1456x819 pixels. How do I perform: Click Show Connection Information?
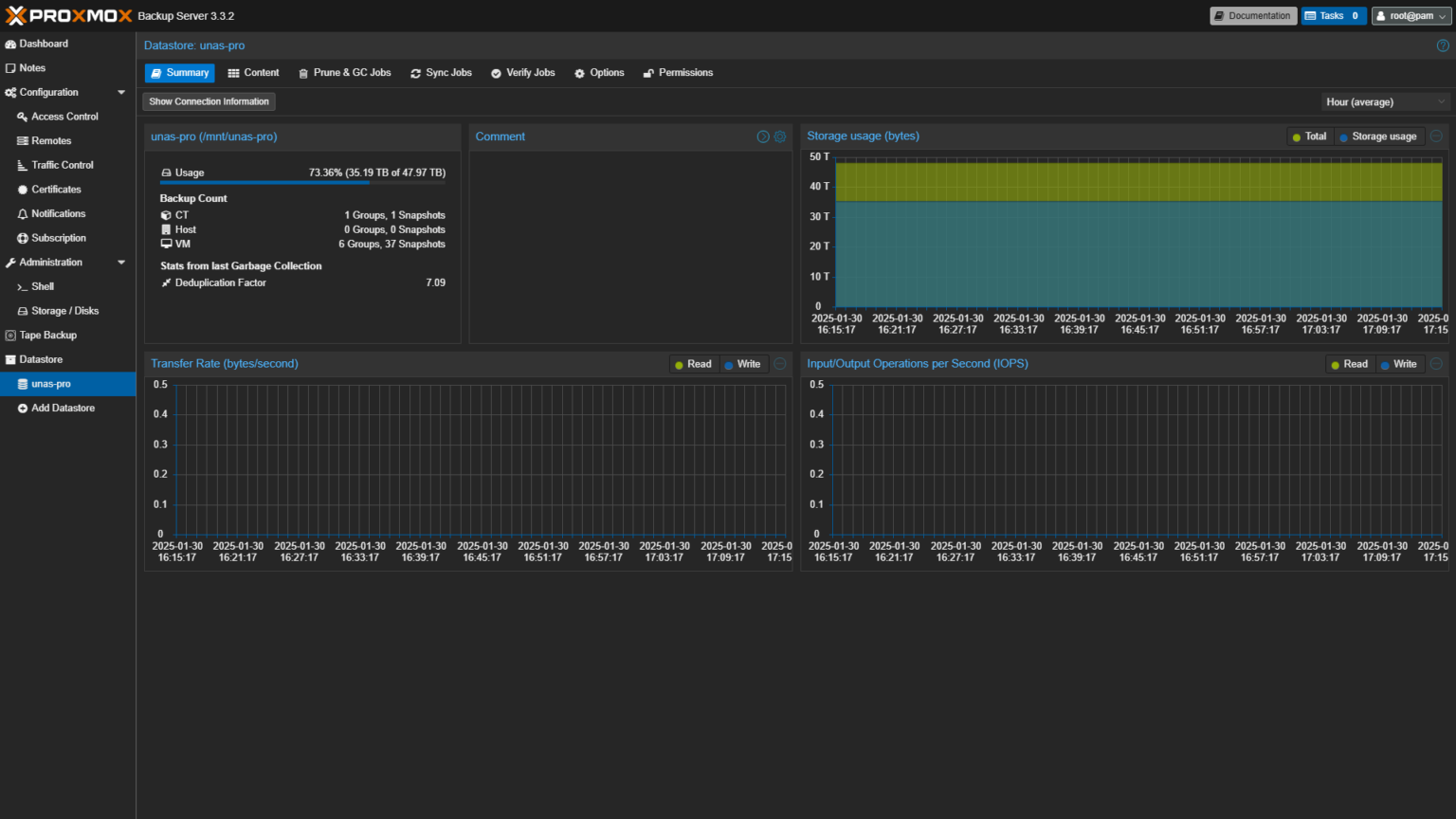(x=209, y=101)
